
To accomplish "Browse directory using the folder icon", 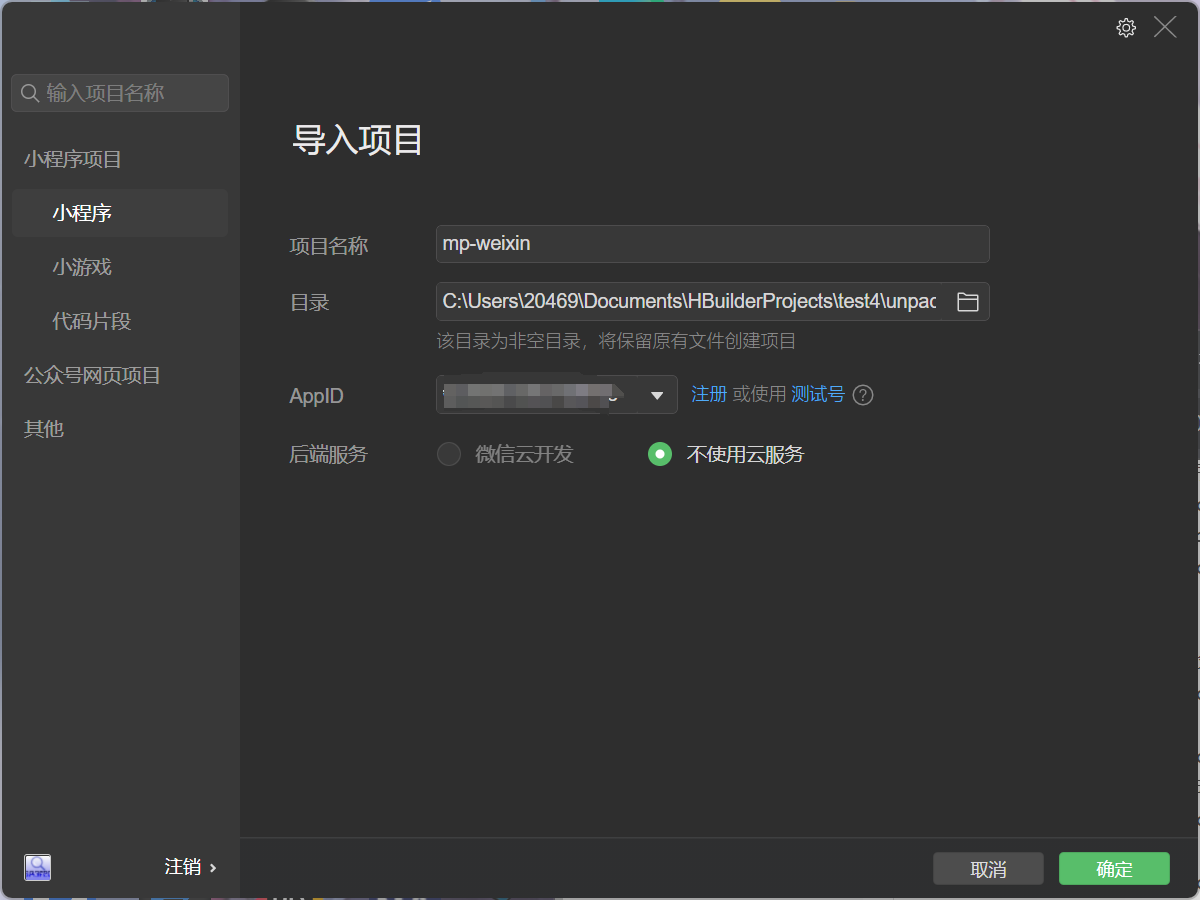I will tap(967, 302).
